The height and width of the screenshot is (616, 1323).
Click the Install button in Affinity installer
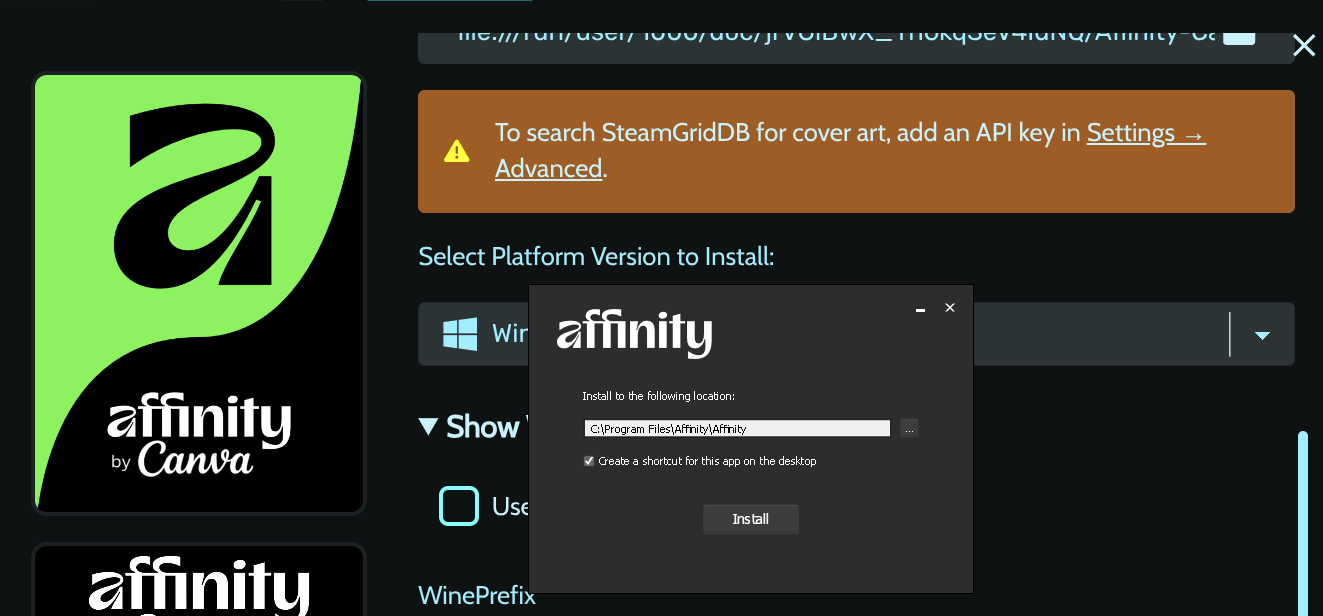(x=750, y=519)
